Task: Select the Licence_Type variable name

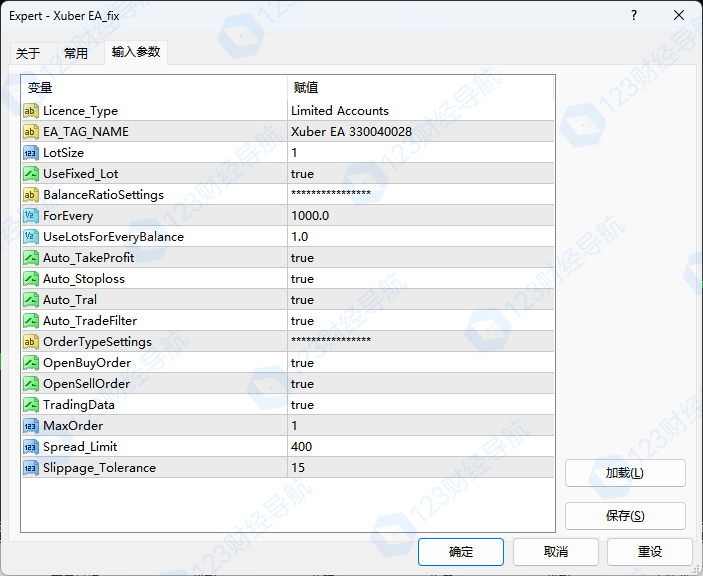Action: tap(80, 111)
